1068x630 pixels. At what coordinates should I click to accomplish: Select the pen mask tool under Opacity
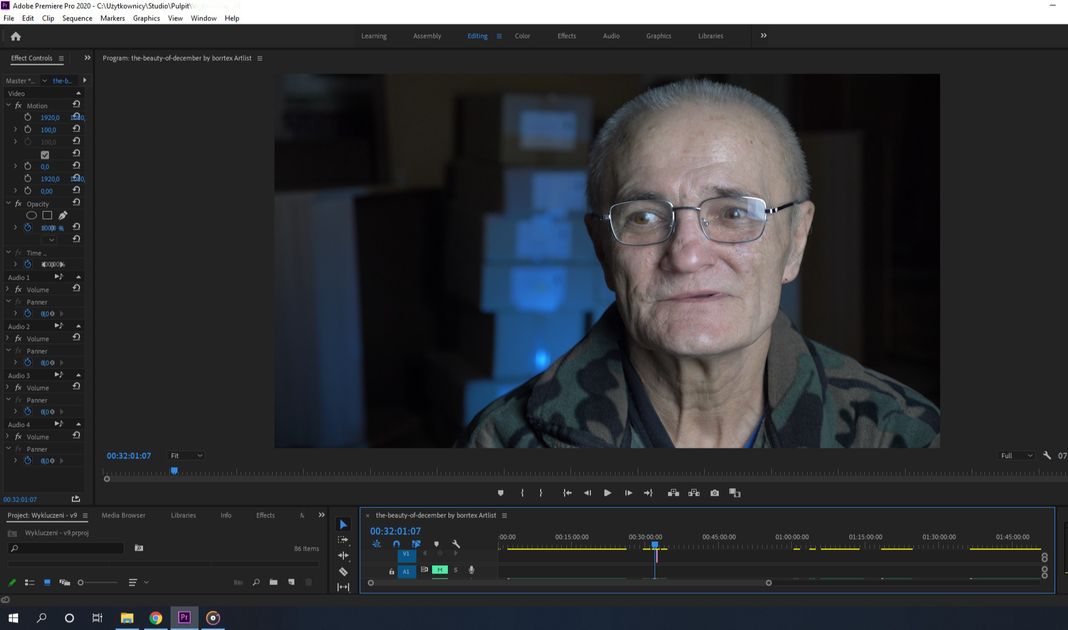[x=63, y=215]
